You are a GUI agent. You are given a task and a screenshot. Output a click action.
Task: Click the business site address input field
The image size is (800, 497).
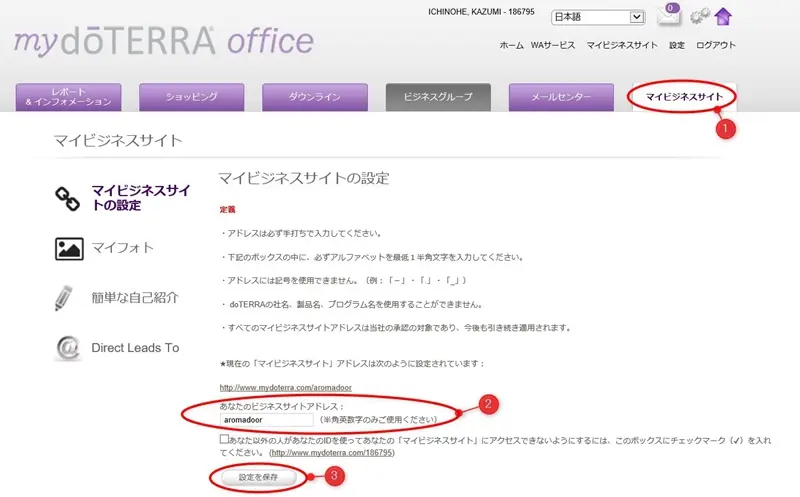(267, 420)
